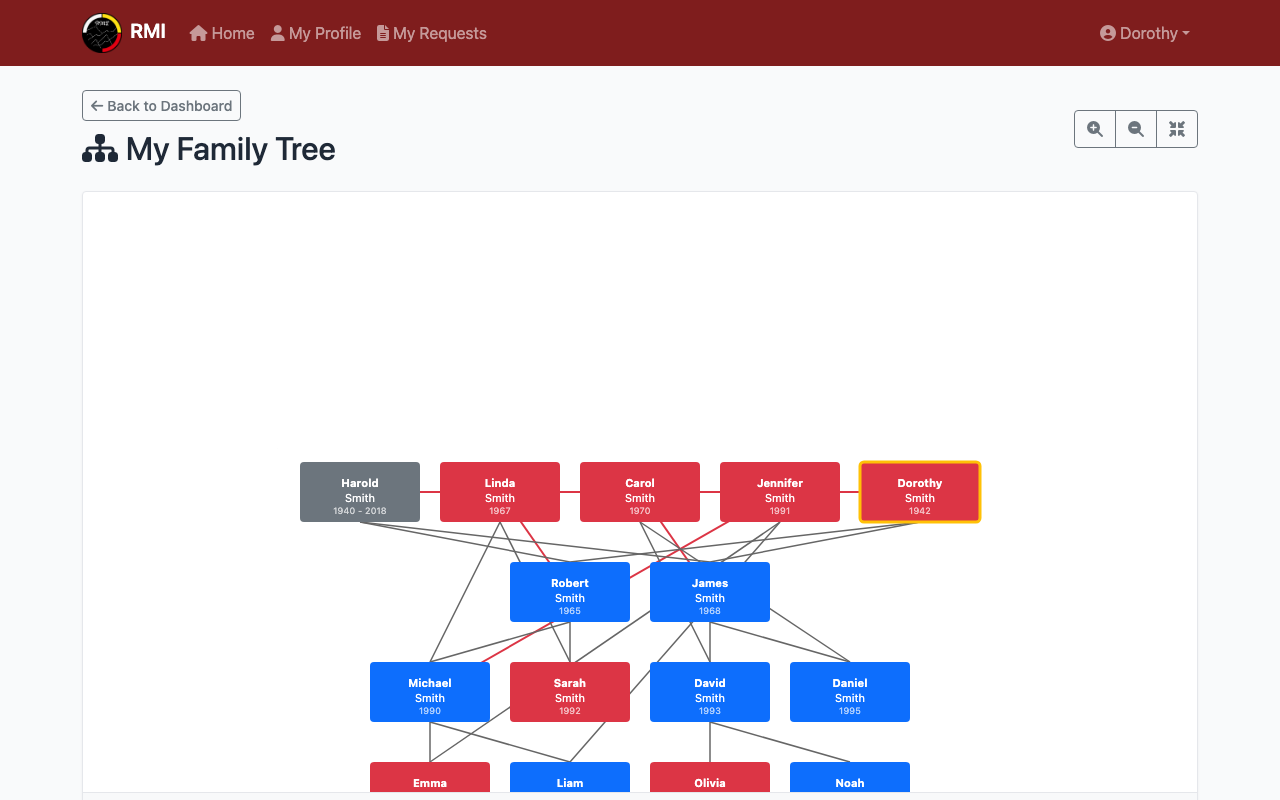This screenshot has width=1280, height=800.
Task: Click the Back to Dashboard button
Action: [x=161, y=105]
